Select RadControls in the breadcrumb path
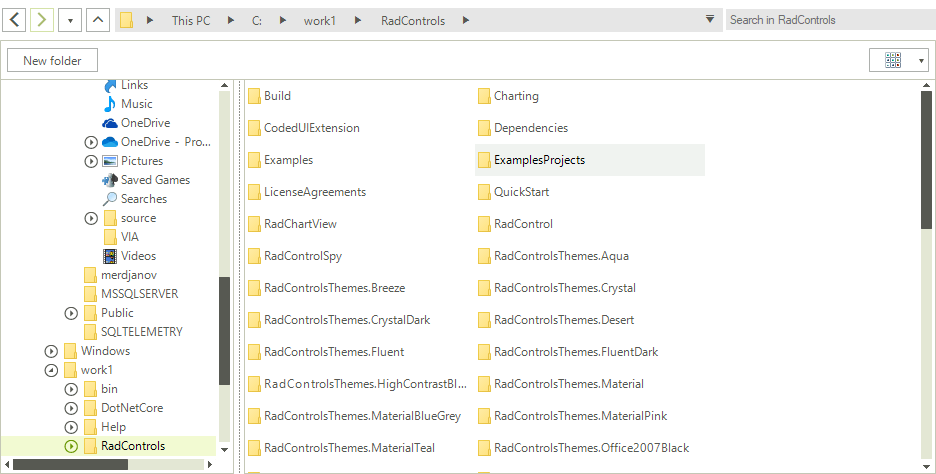This screenshot has height=474, width=936. (x=413, y=21)
